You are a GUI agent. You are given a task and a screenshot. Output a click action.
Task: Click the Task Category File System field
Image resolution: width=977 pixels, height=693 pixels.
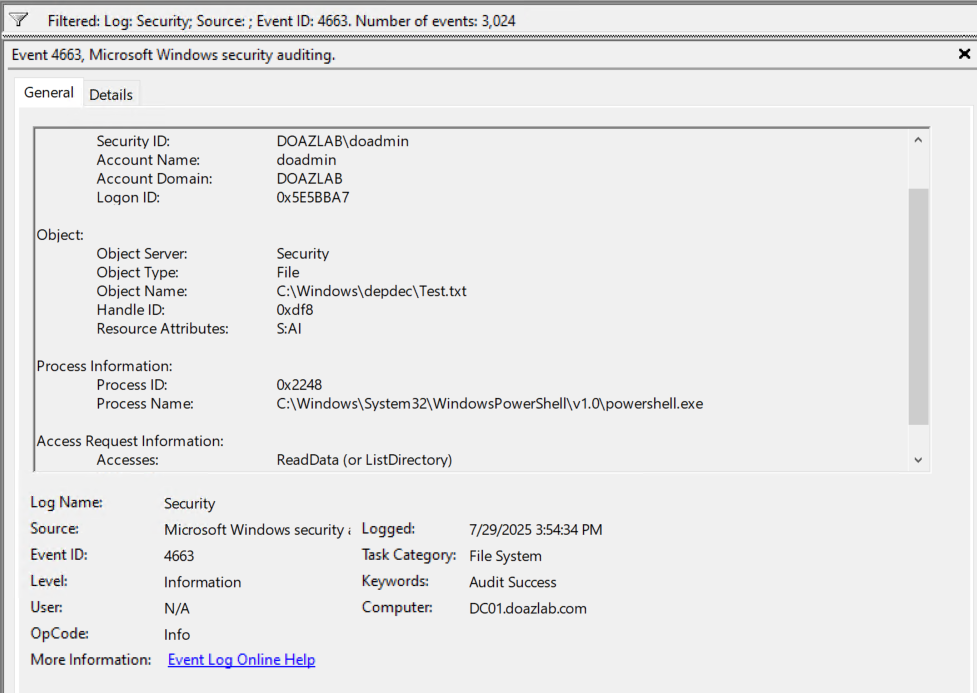[x=505, y=556]
